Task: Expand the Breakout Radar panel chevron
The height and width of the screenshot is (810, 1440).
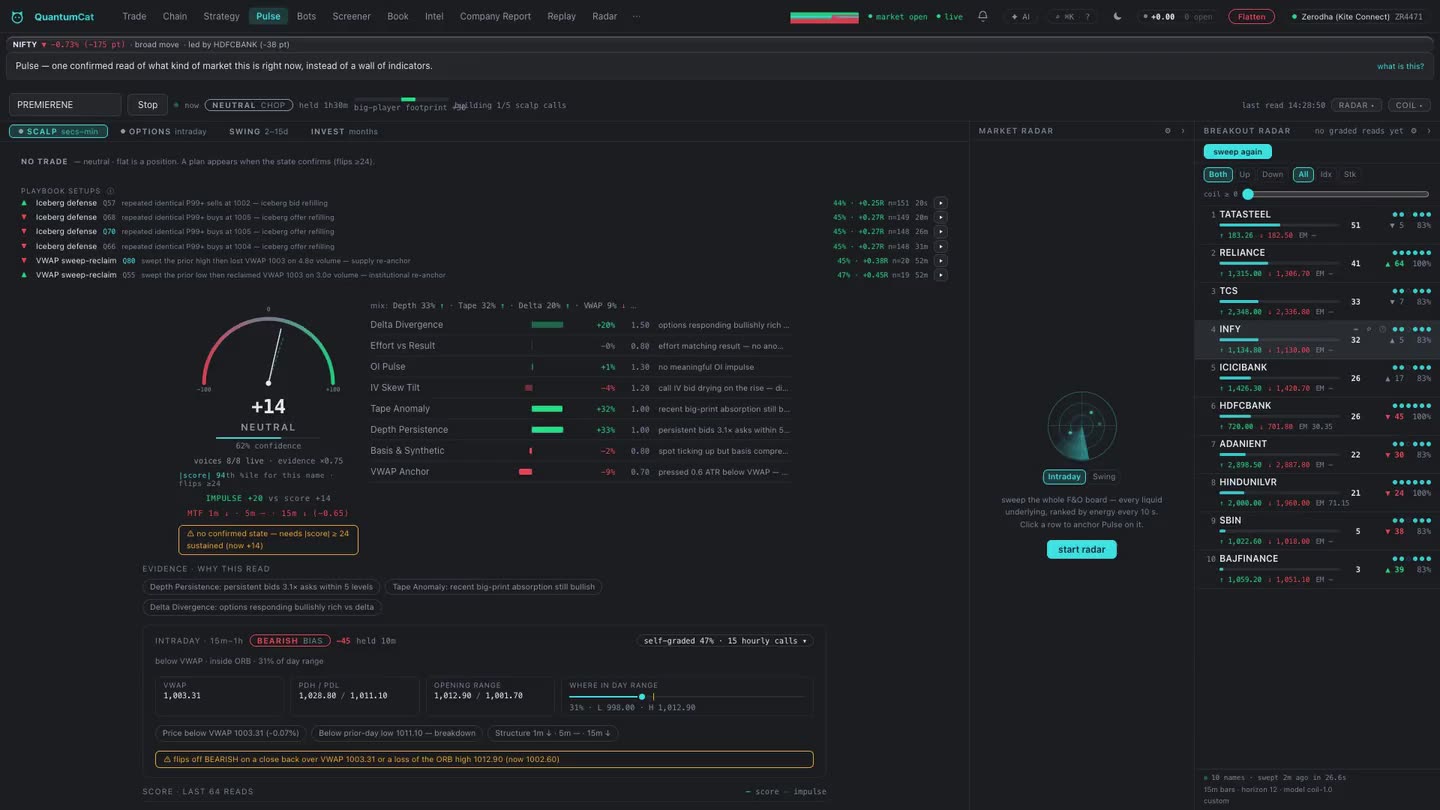Action: pos(1428,131)
